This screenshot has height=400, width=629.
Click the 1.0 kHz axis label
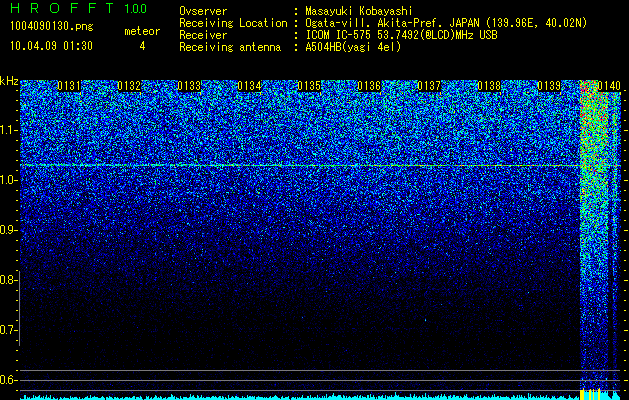(x=8, y=180)
